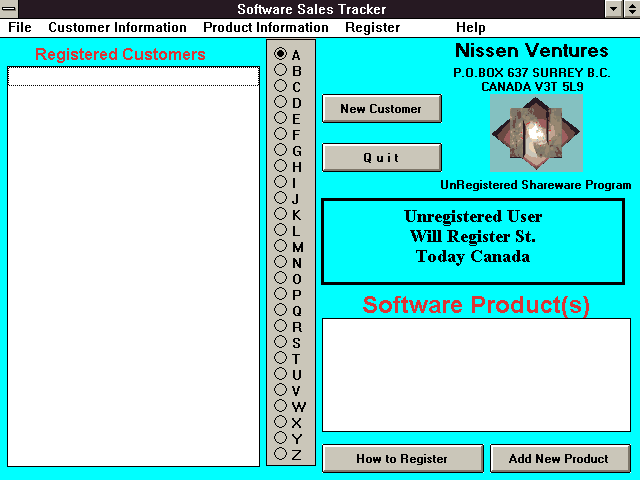Select the letter Z radio button

281,454
